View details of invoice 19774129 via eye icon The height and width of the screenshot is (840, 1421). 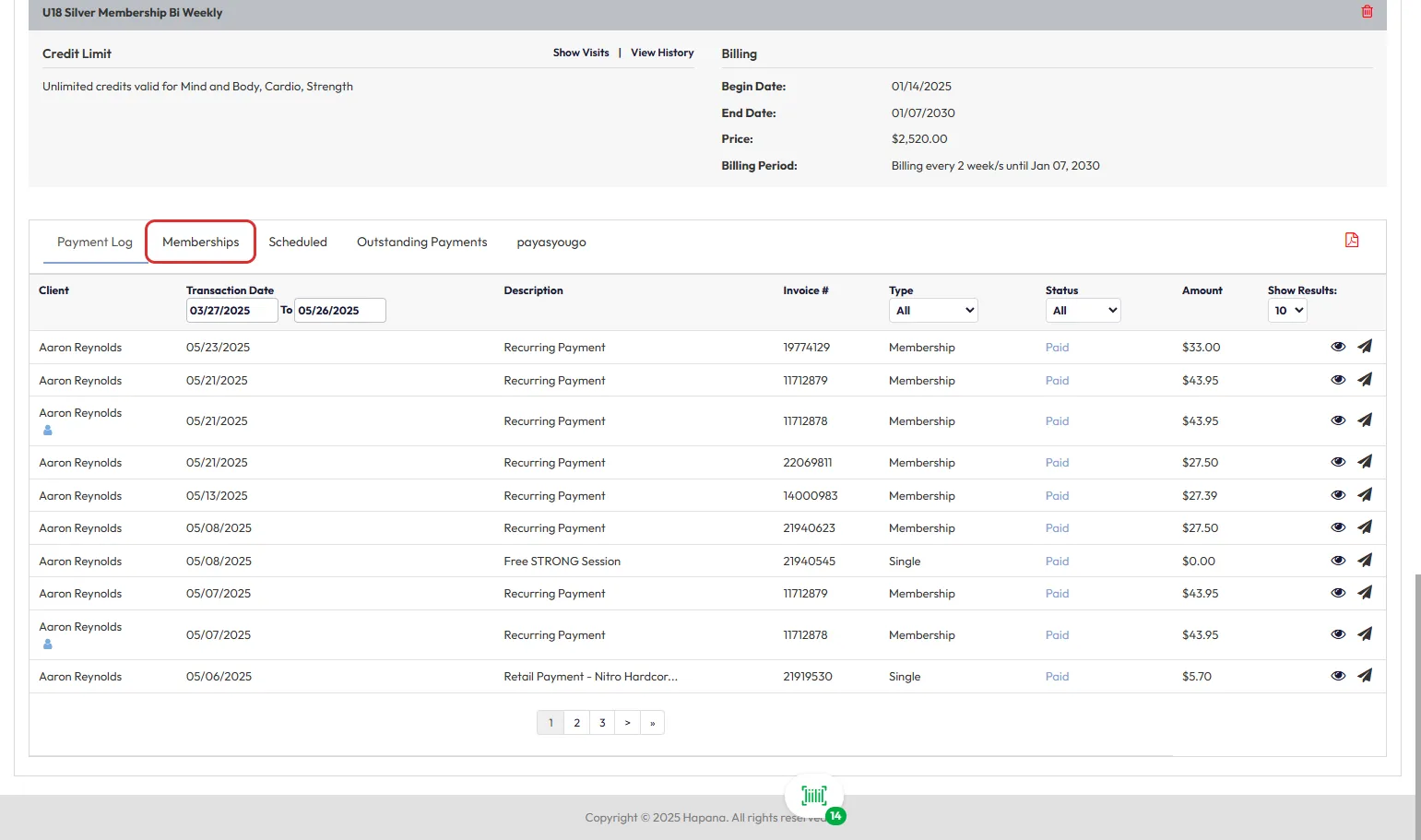(1338, 347)
